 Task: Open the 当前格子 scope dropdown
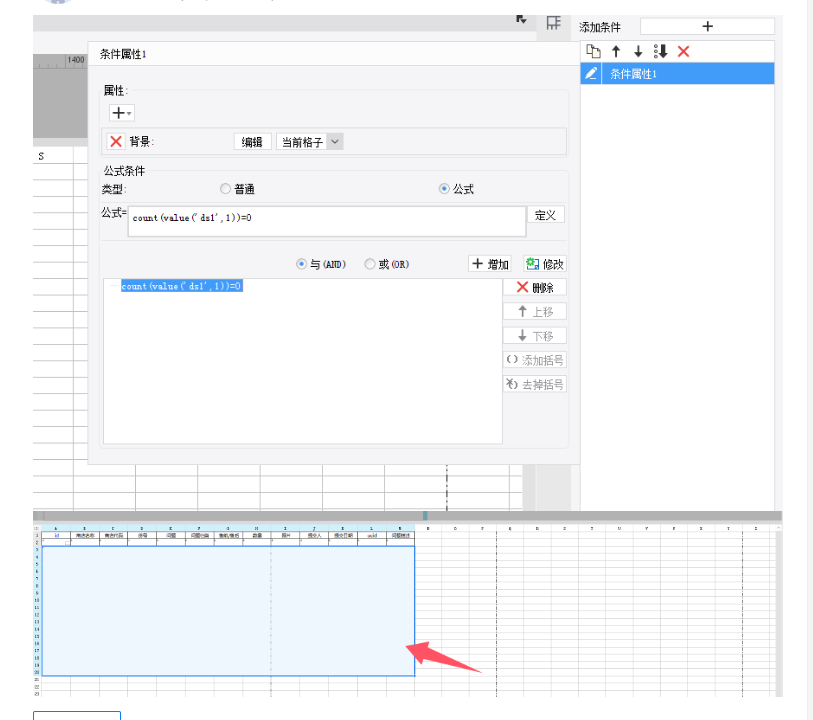(310, 142)
